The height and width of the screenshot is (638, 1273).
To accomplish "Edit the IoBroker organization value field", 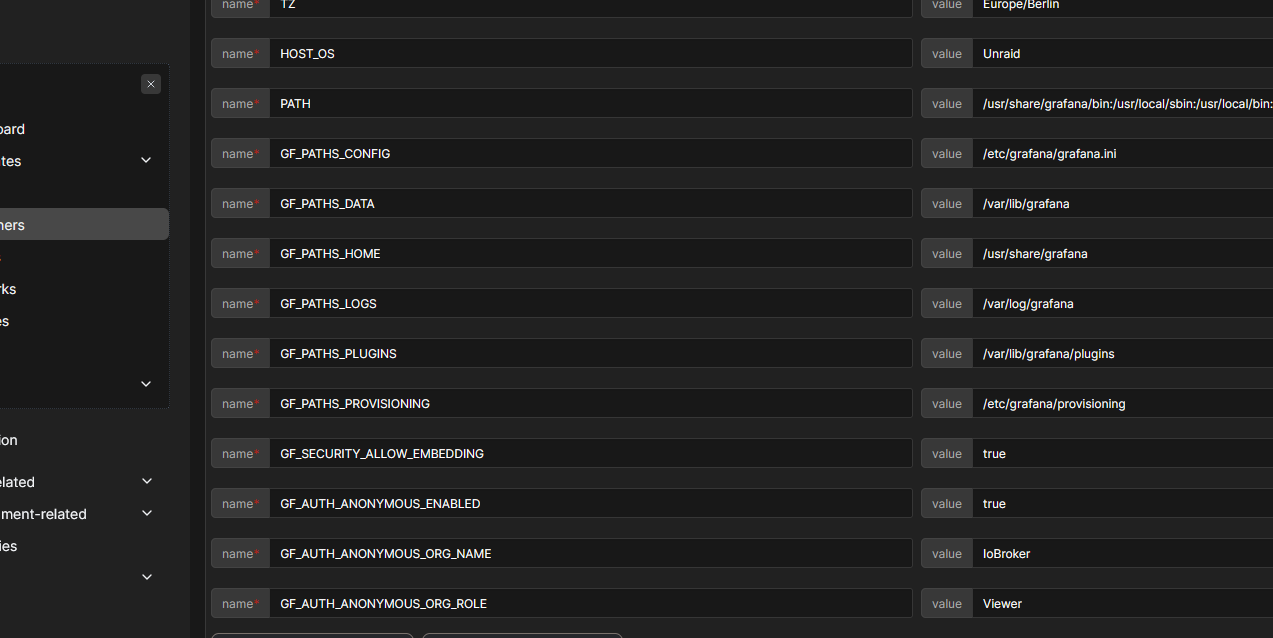I will pyautogui.click(x=1120, y=554).
